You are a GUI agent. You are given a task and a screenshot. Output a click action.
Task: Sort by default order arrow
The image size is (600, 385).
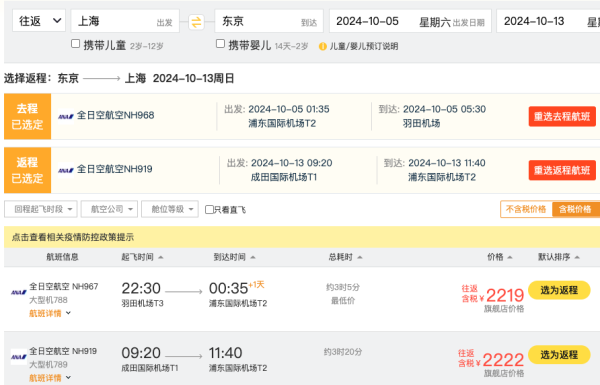coord(577,257)
